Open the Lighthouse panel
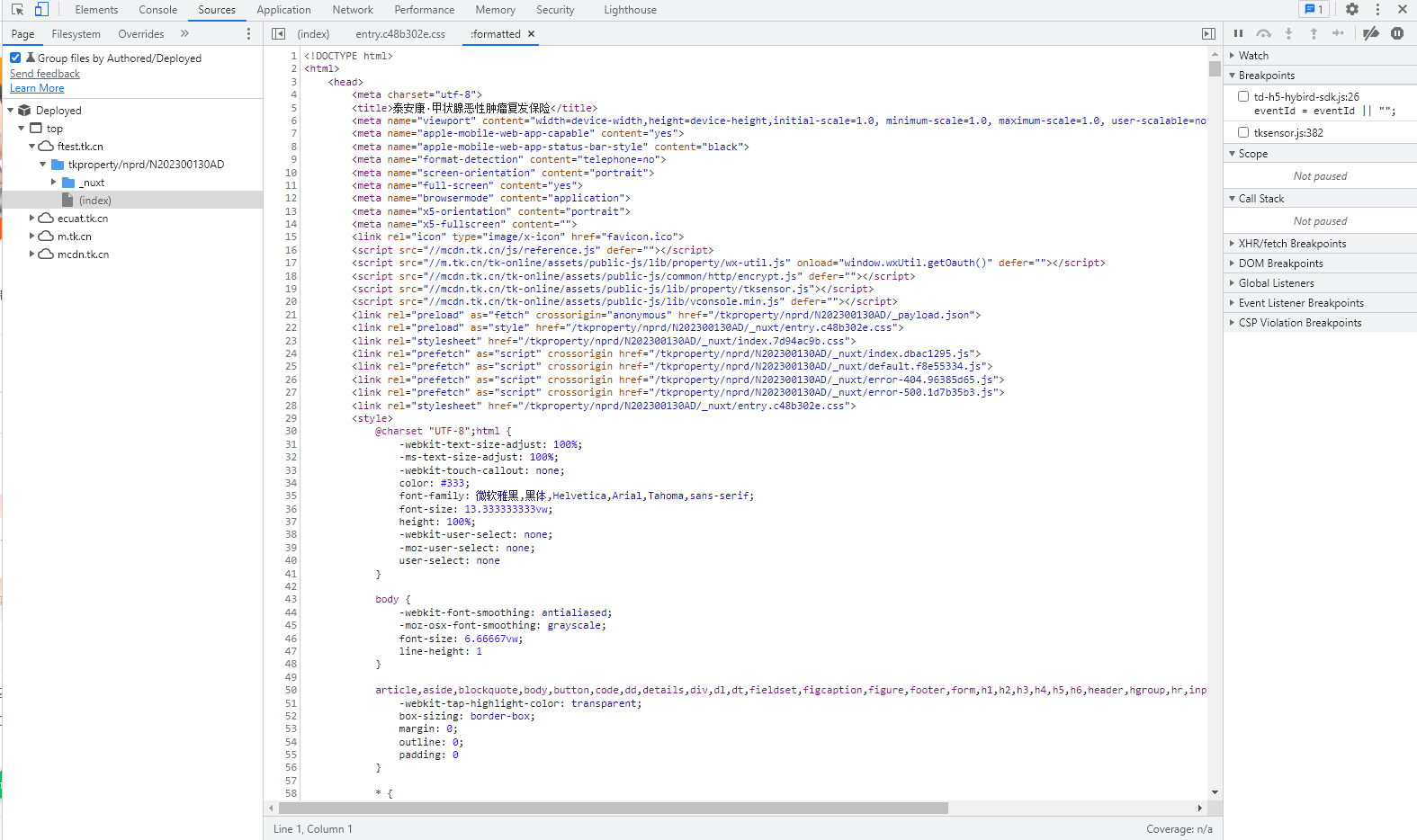The image size is (1417, 840). click(630, 10)
